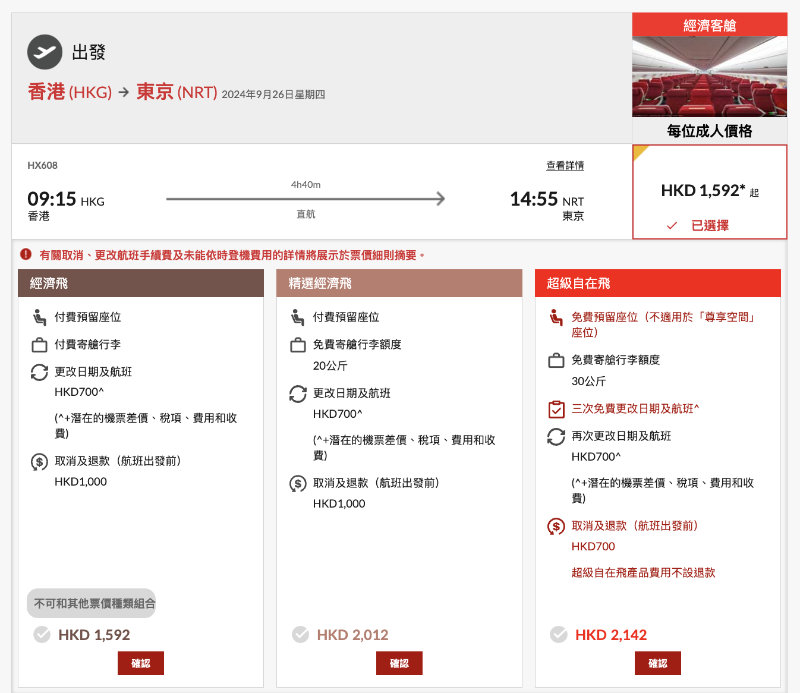Confirm the 超級自在飛 fare with 確認 button
Screen dimensions: 800x693
pos(658,663)
